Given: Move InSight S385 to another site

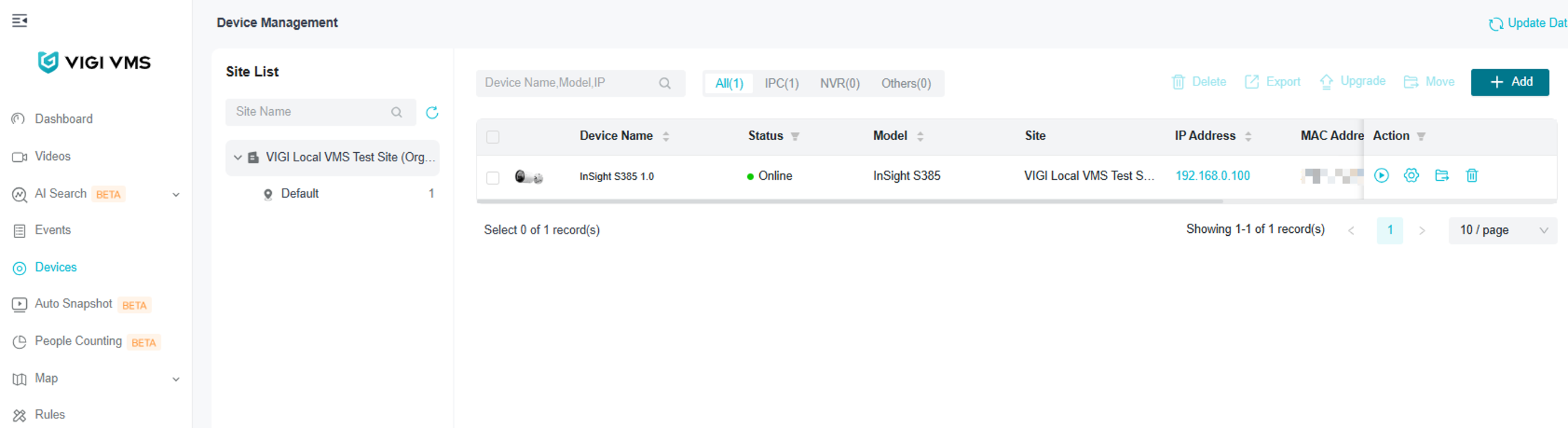Looking at the screenshot, I should click(x=1442, y=176).
